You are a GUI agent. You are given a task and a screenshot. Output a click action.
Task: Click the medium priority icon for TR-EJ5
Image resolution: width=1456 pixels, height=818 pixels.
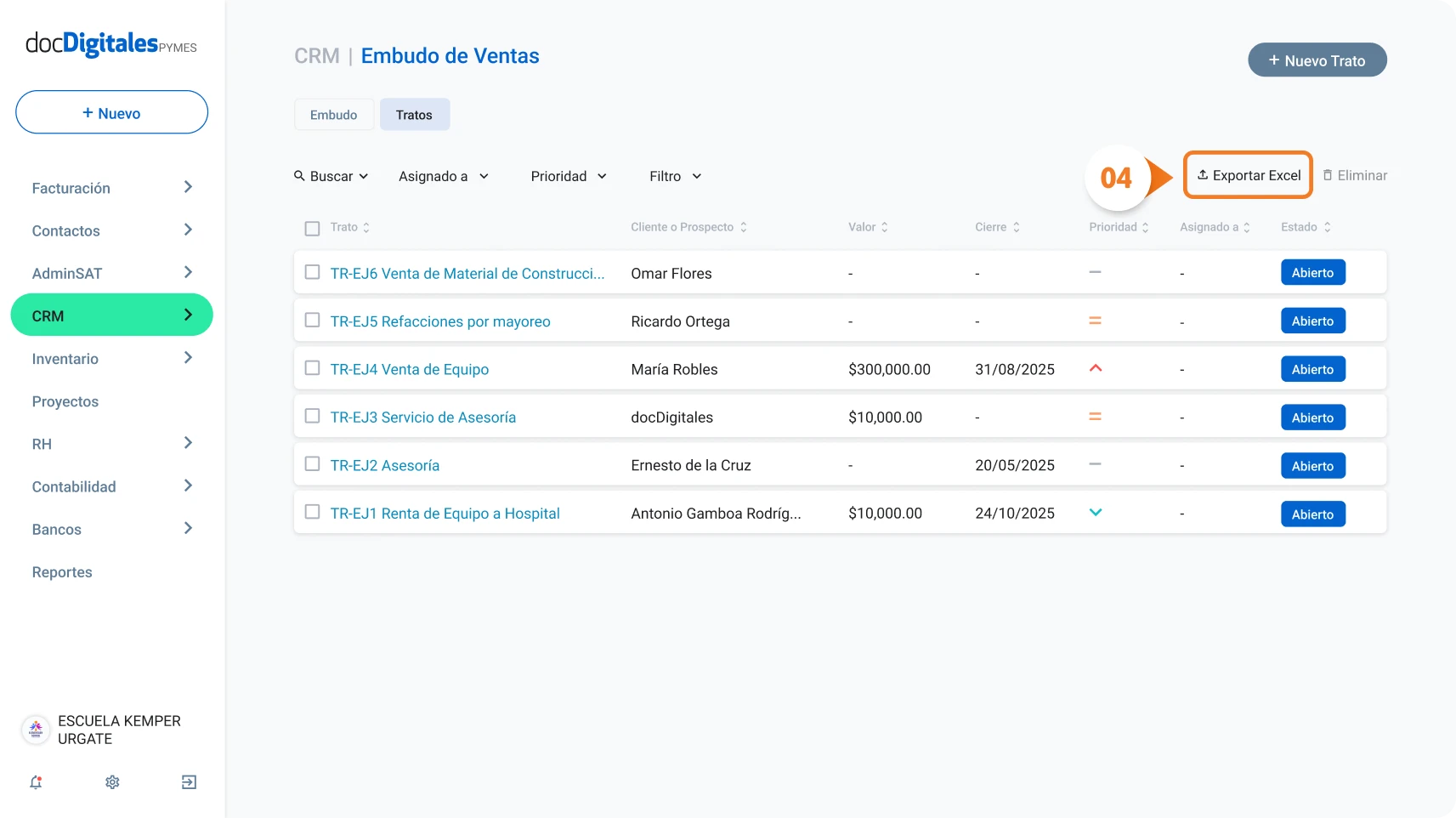coord(1096,321)
